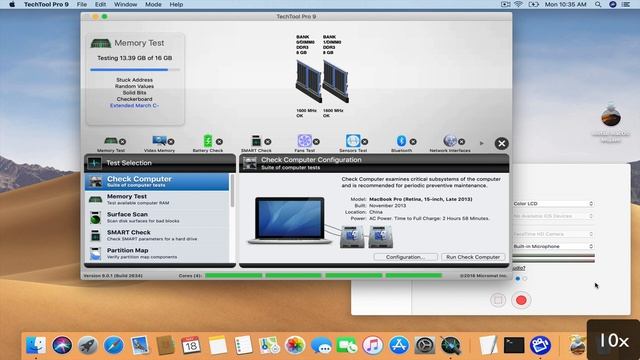
Task: Click the Wi-Fi status menu bar icon
Action: 518,4
